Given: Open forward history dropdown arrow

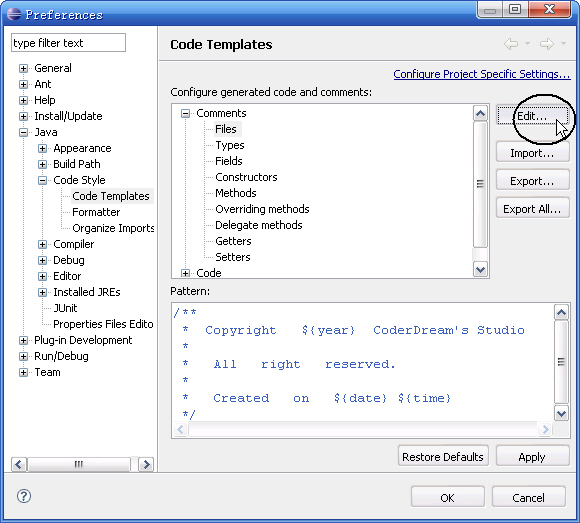Looking at the screenshot, I should tap(563, 44).
